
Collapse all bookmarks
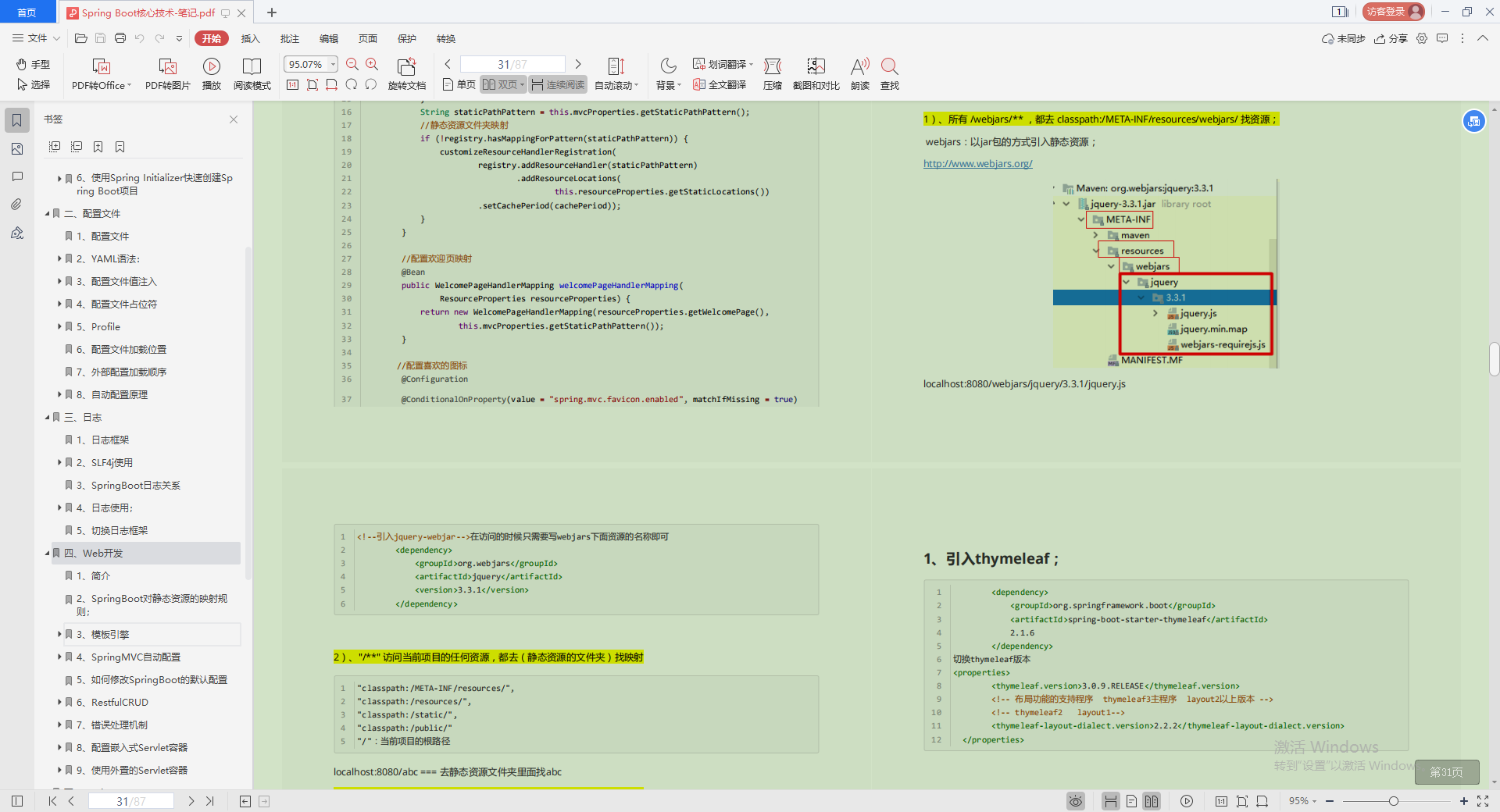pos(77,147)
